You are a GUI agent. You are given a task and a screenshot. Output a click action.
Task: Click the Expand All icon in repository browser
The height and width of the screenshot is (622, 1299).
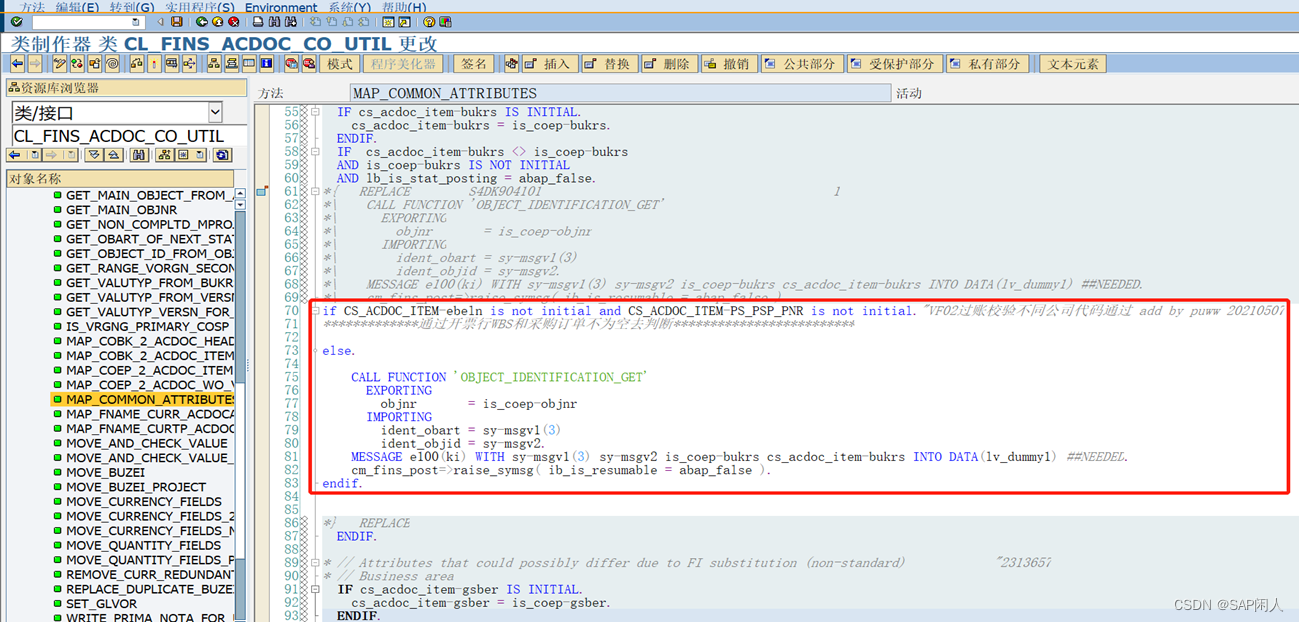pyautogui.click(x=93, y=155)
